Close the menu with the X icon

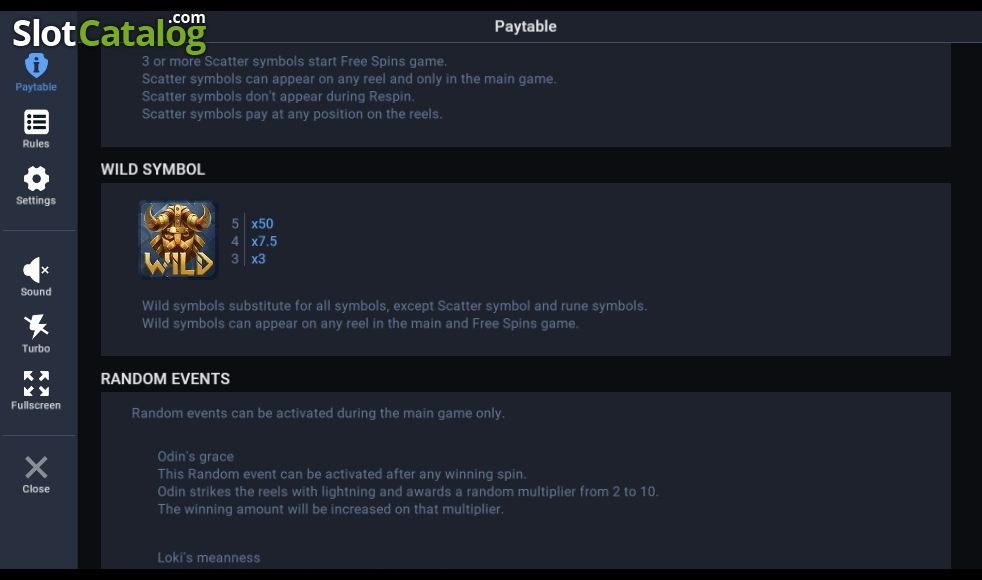coord(36,467)
